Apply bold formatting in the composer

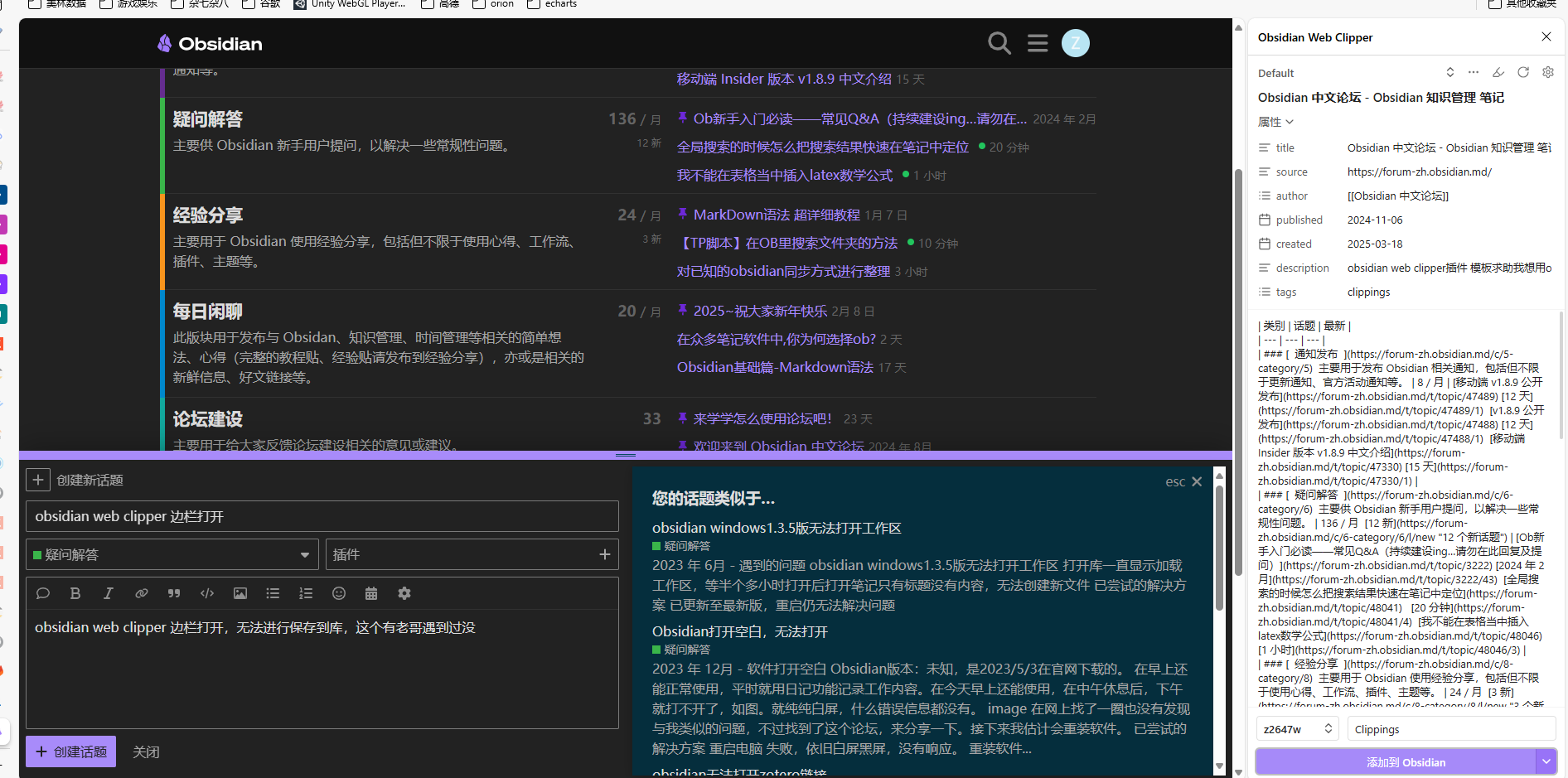point(75,593)
